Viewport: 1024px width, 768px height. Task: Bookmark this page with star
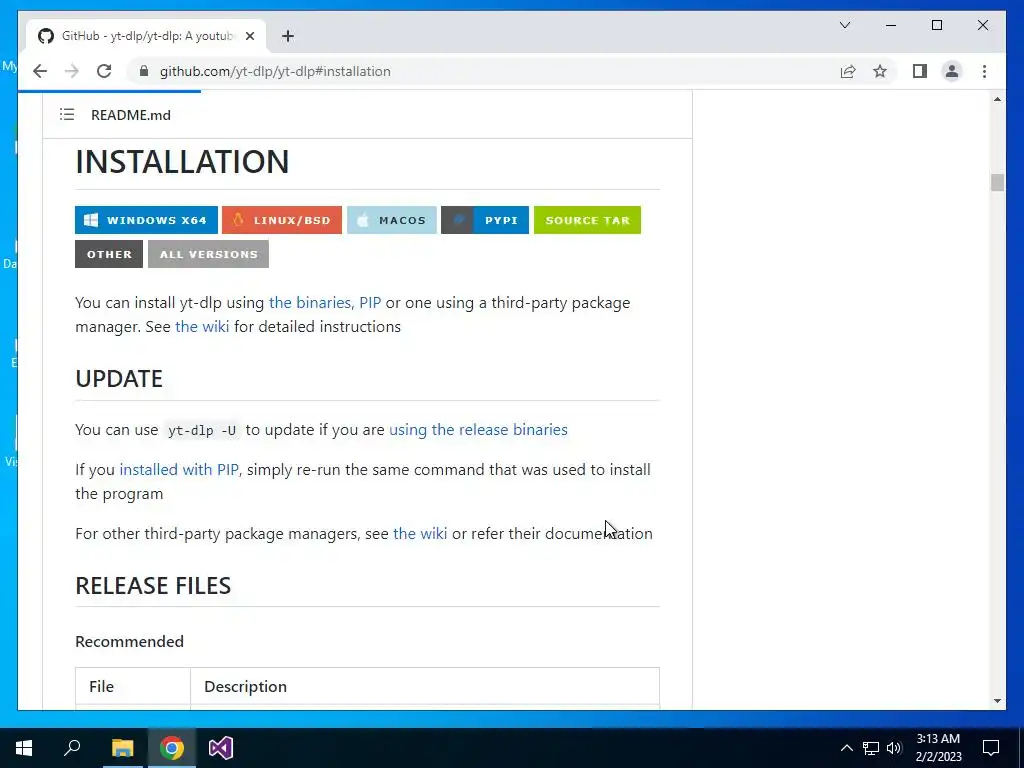880,71
